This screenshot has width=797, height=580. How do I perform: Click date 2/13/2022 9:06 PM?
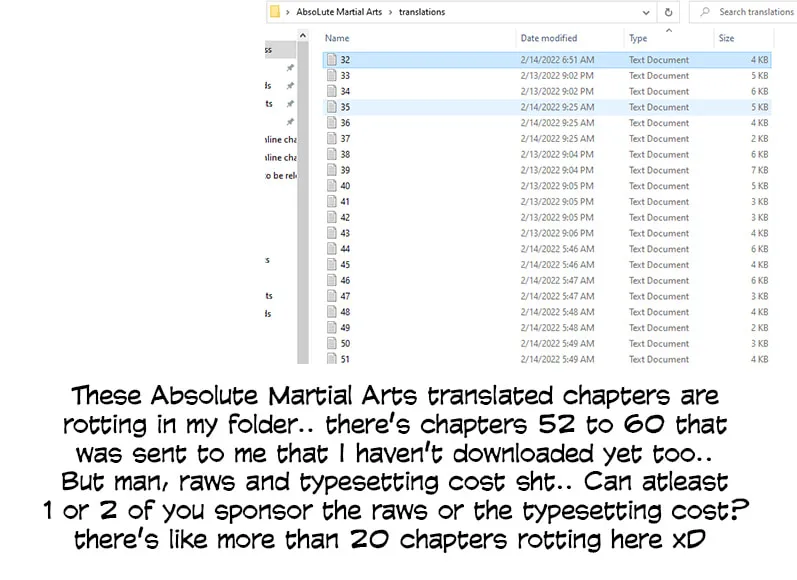(x=557, y=233)
